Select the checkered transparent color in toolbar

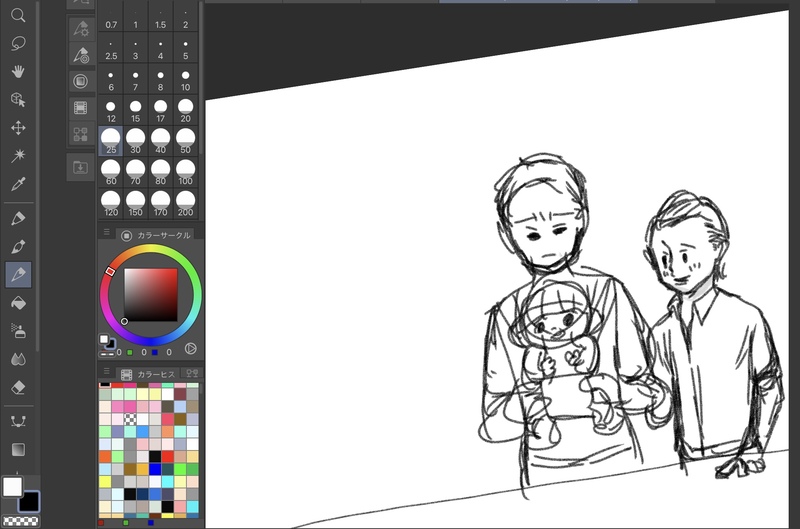click(x=21, y=521)
